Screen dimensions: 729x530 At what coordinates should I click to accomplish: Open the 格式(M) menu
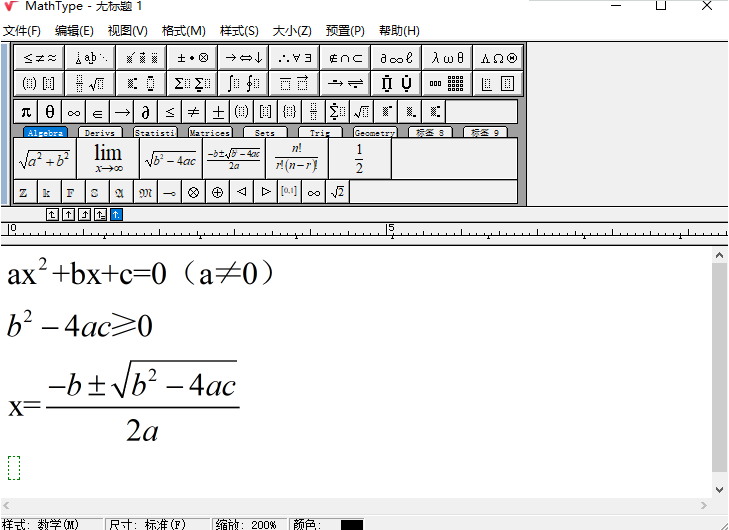click(184, 31)
